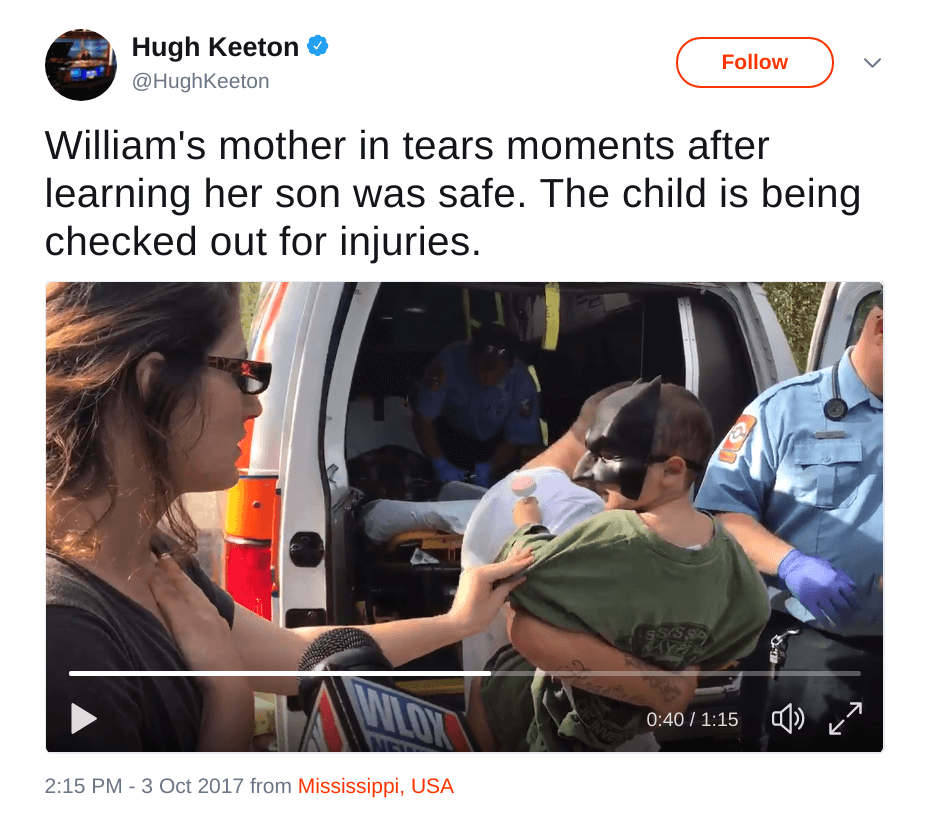Jump to the end of the video timeline
The width and height of the screenshot is (925, 813).
[858, 673]
